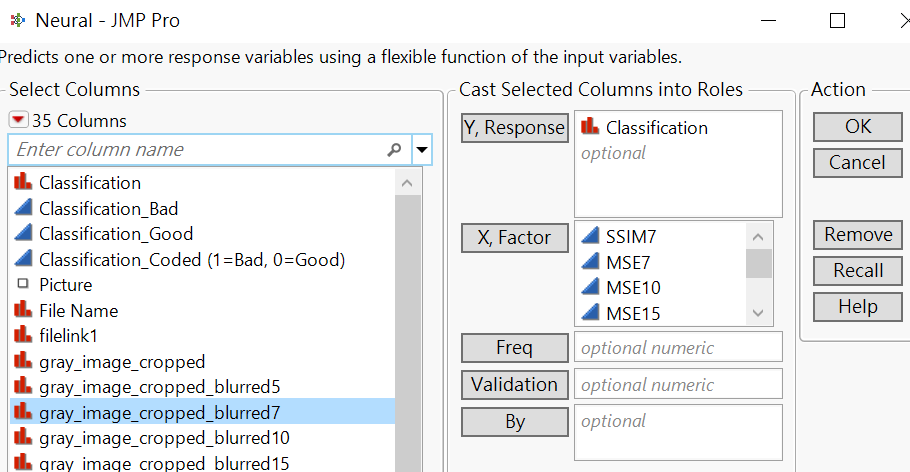Open the column filter dropdown arrow
910x472 pixels.
pyautogui.click(x=423, y=150)
